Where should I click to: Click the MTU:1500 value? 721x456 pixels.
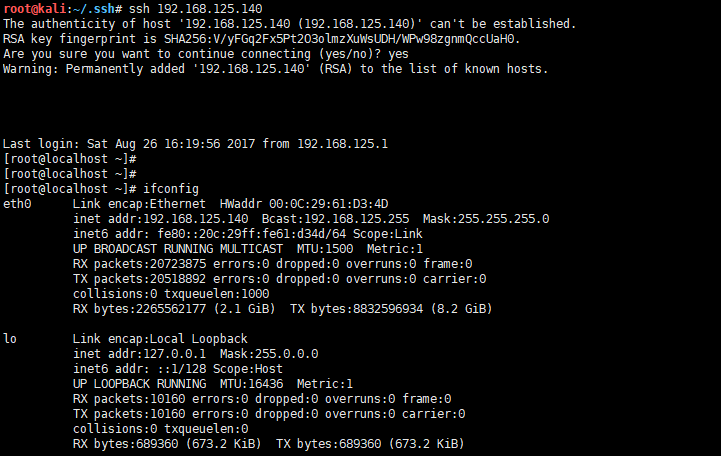pos(325,249)
